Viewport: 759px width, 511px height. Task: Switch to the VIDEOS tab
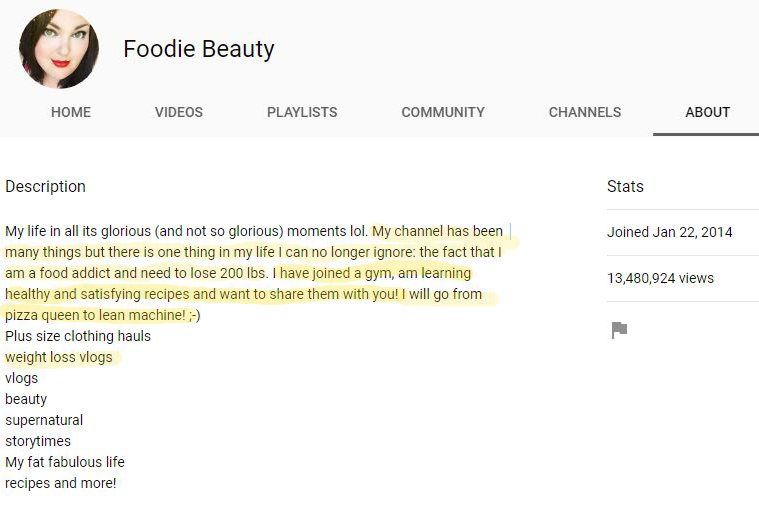click(179, 112)
